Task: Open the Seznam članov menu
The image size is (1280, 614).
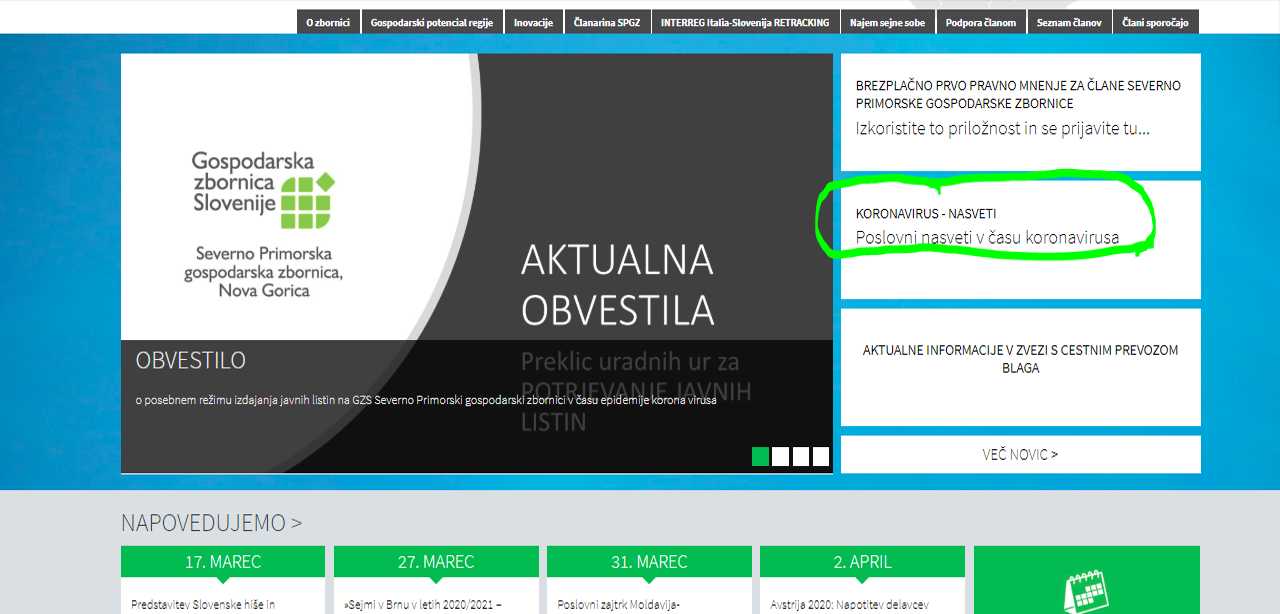Action: click(x=1069, y=21)
